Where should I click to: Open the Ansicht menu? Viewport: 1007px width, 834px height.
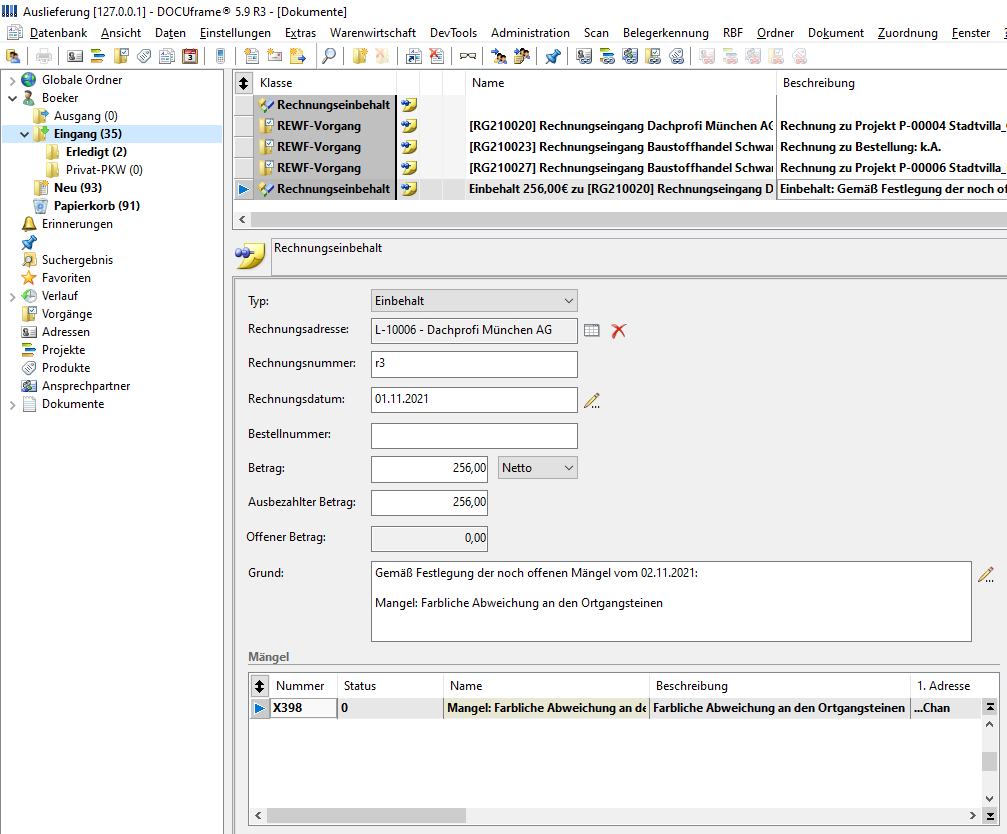pos(121,33)
